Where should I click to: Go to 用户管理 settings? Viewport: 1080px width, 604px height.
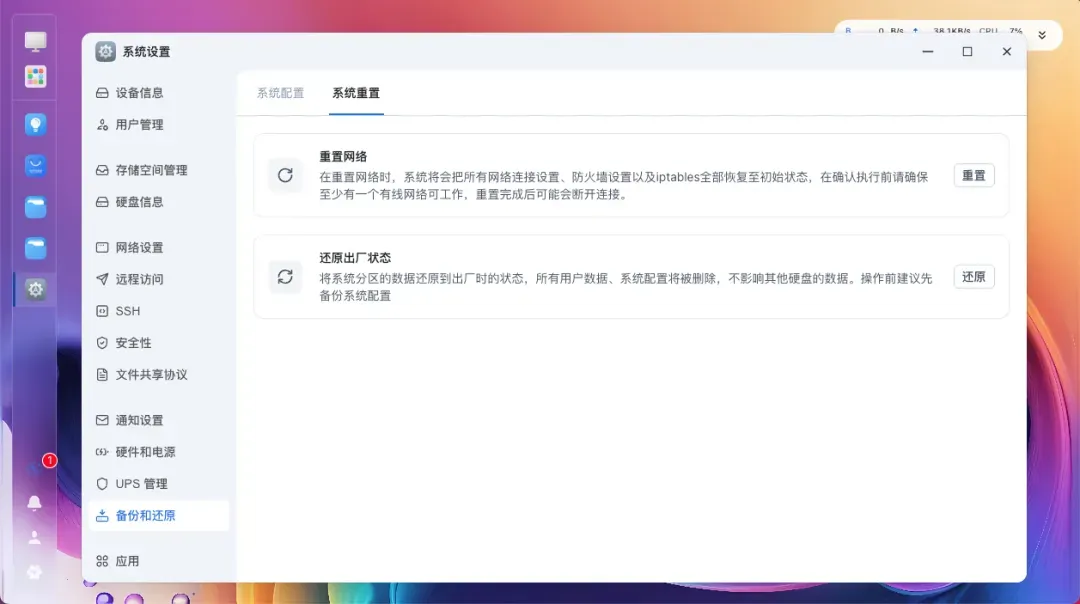139,125
